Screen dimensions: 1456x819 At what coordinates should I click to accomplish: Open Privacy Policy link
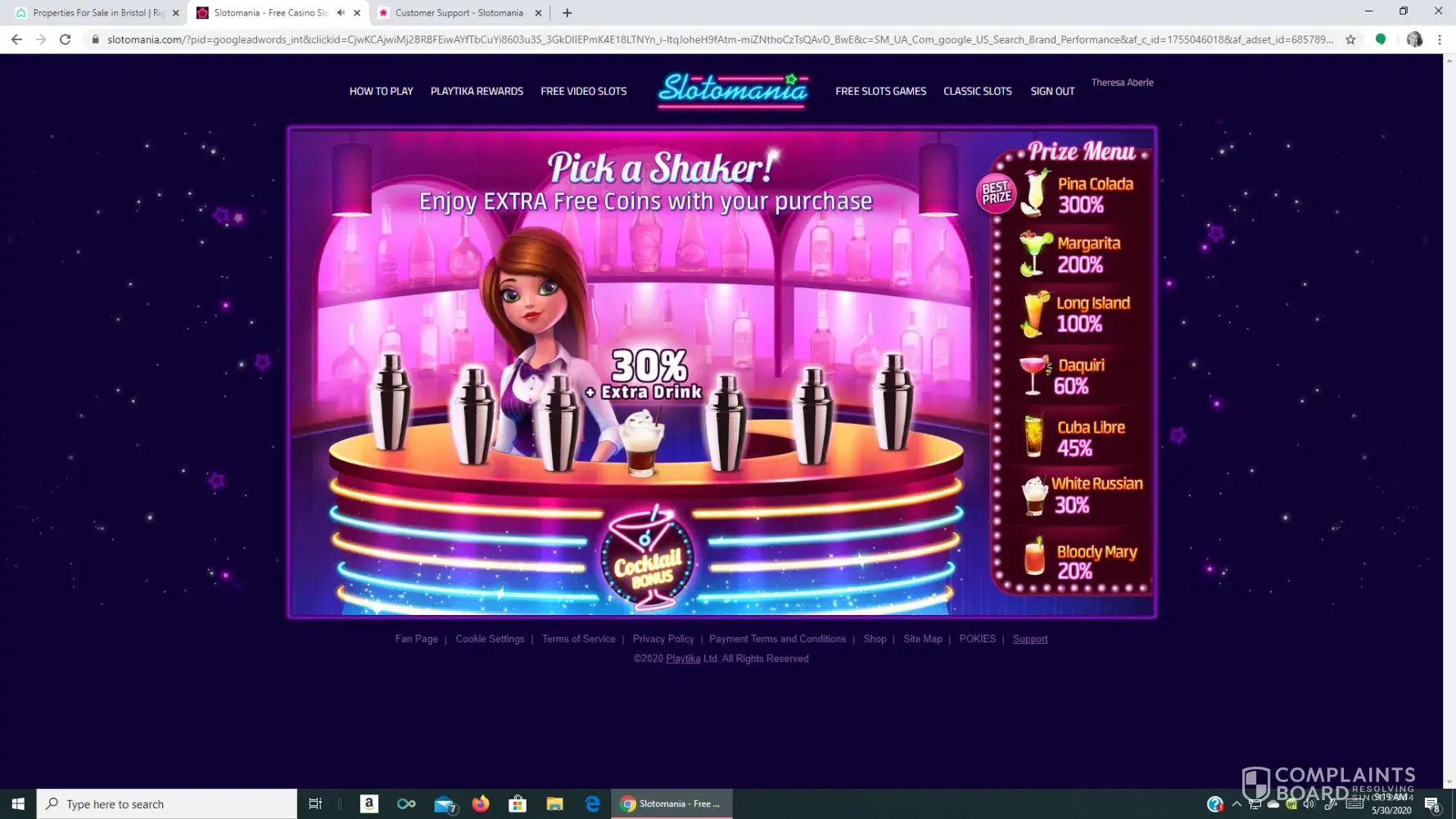coord(663,639)
